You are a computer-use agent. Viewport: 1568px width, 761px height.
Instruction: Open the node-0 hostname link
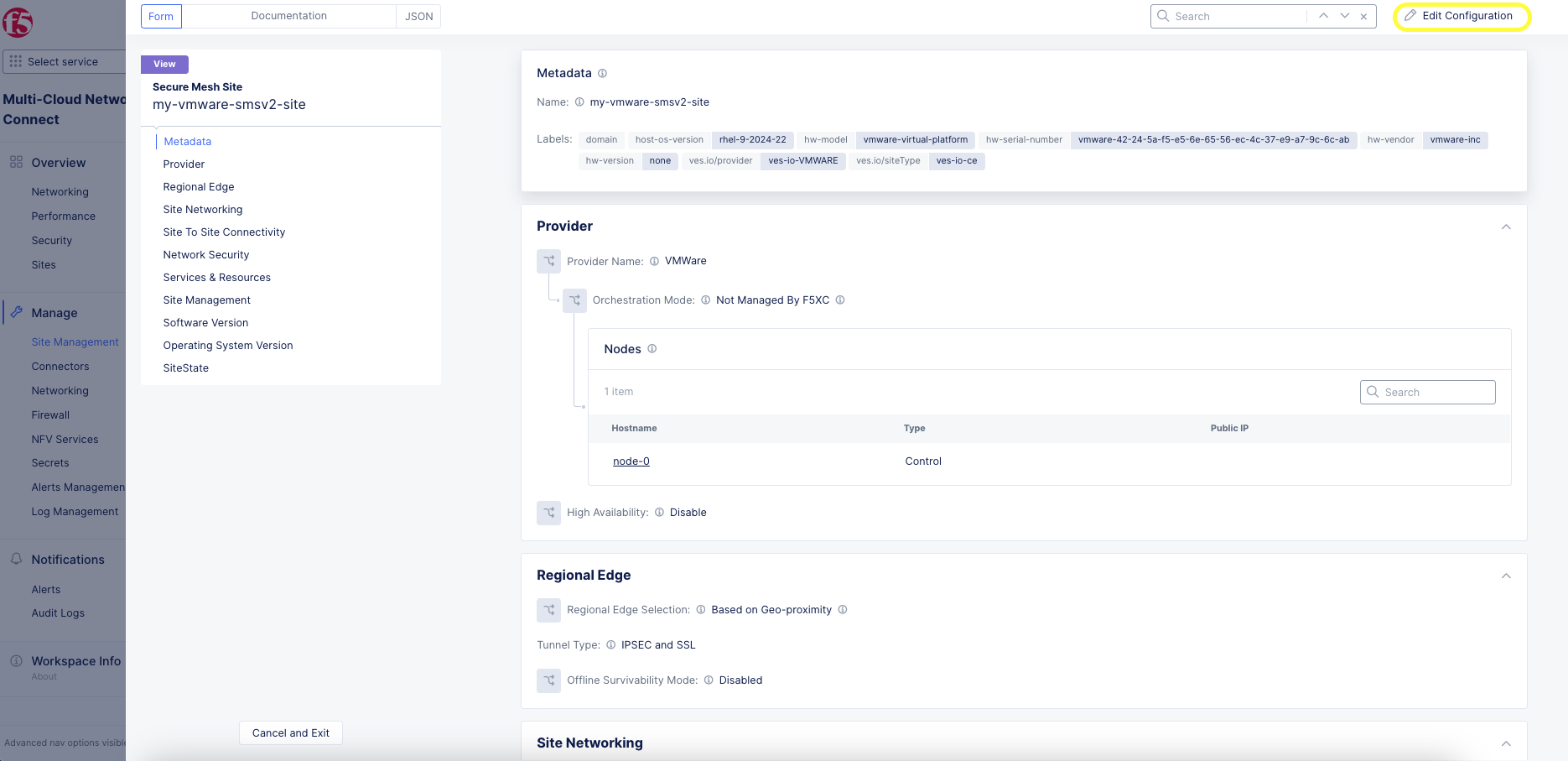(631, 461)
